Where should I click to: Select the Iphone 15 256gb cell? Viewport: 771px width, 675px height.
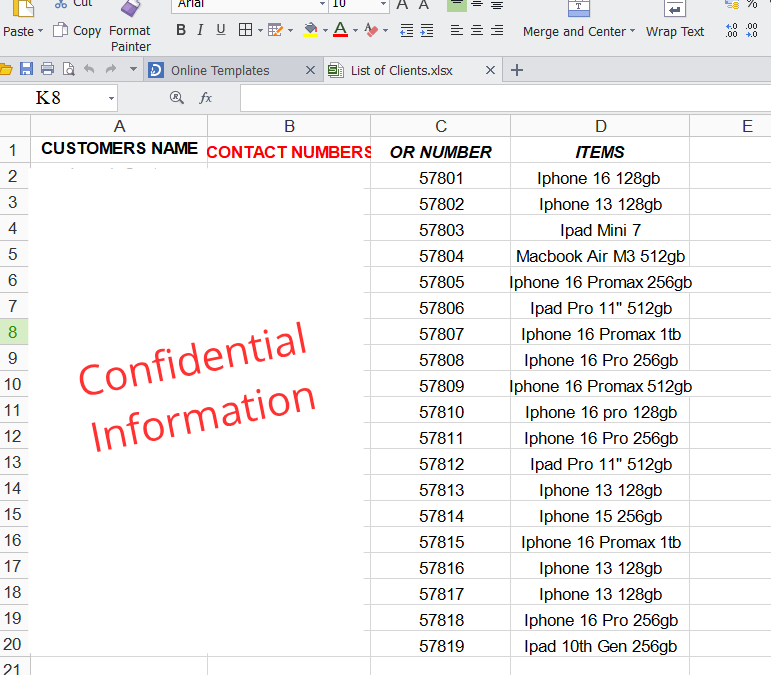click(x=600, y=516)
